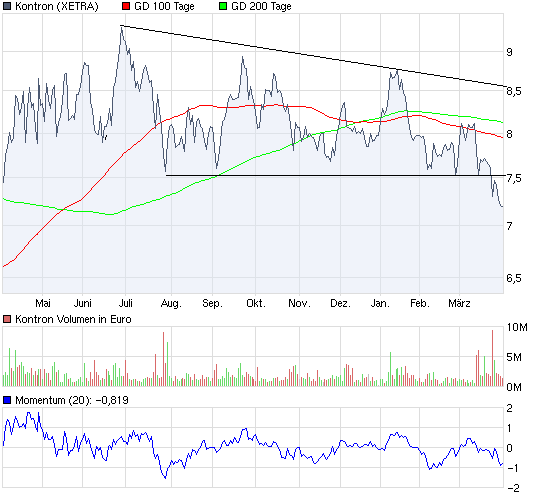
Task: Click the green GD 200 Tage legend swatch
Action: (x=223, y=6)
